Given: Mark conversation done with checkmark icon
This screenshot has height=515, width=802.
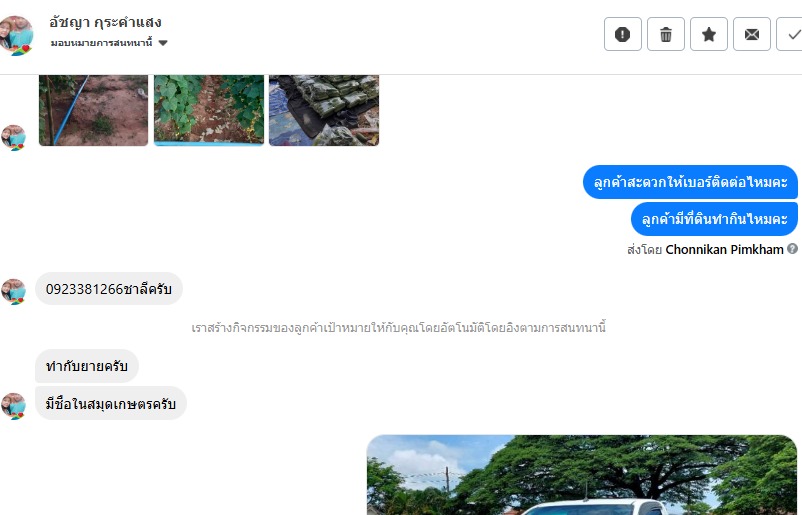Looking at the screenshot, I should [x=791, y=34].
